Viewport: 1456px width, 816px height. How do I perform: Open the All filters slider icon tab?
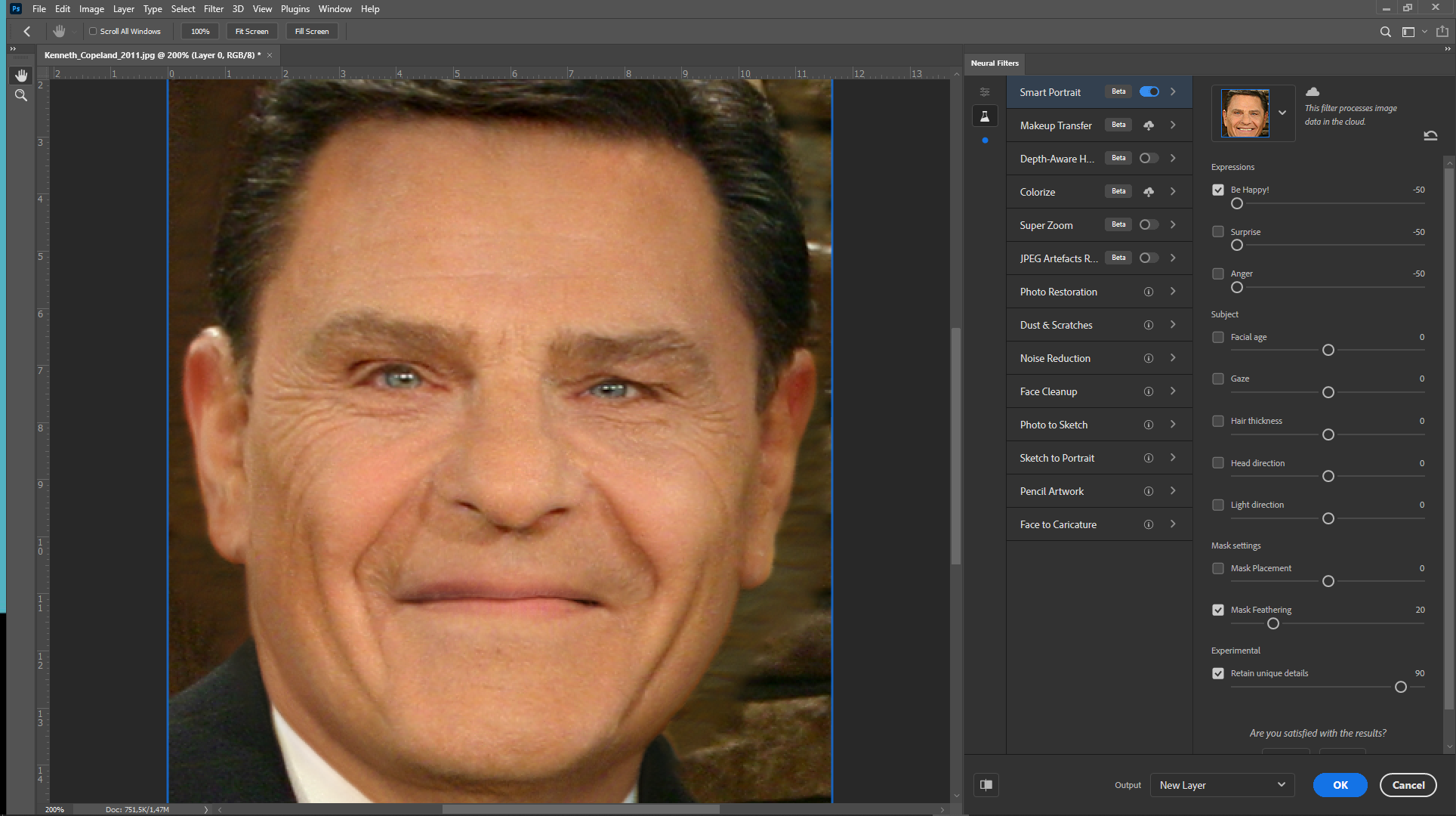985,92
